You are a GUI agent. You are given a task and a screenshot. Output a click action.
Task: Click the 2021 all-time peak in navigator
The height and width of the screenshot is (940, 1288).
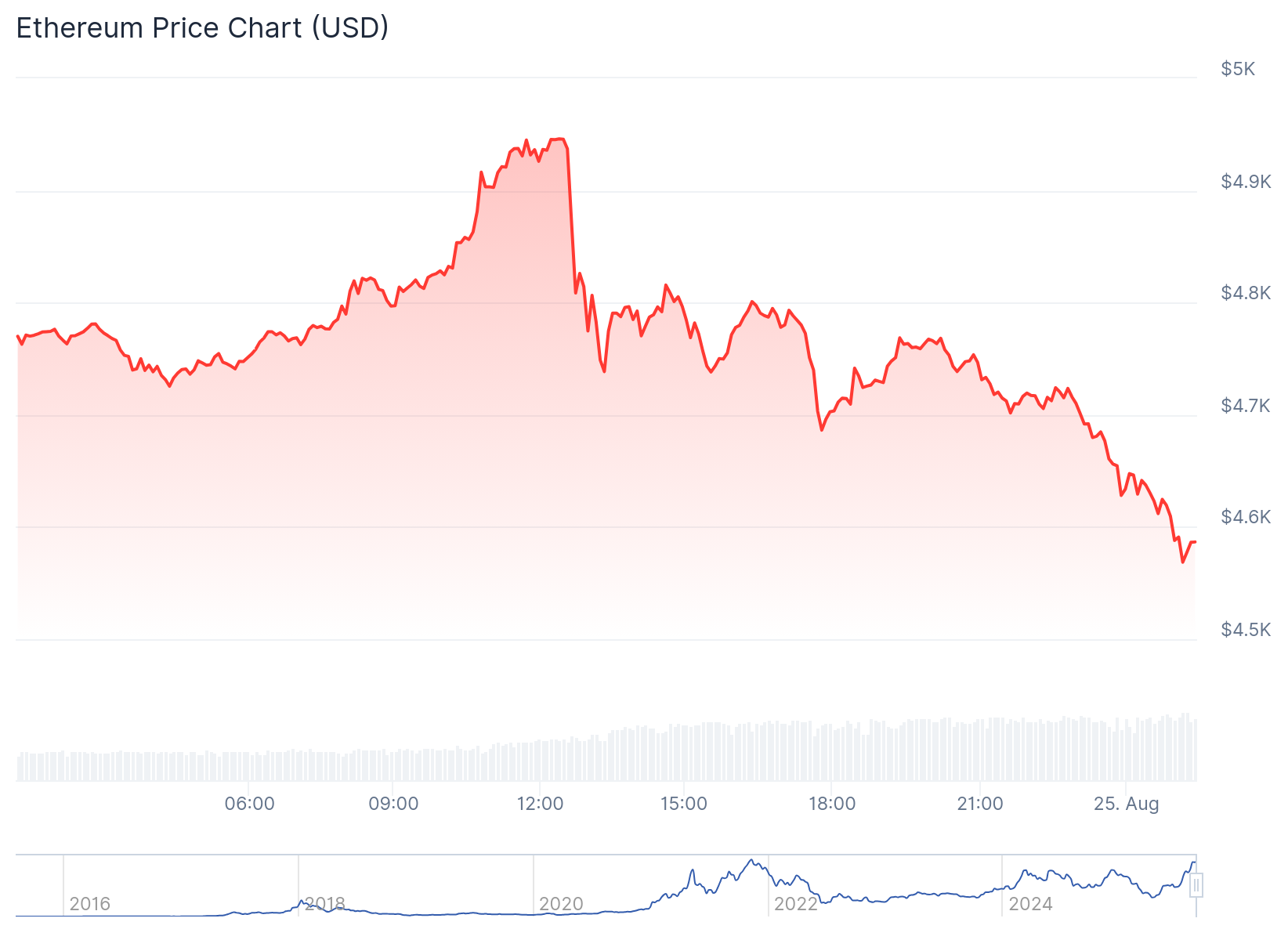751,861
